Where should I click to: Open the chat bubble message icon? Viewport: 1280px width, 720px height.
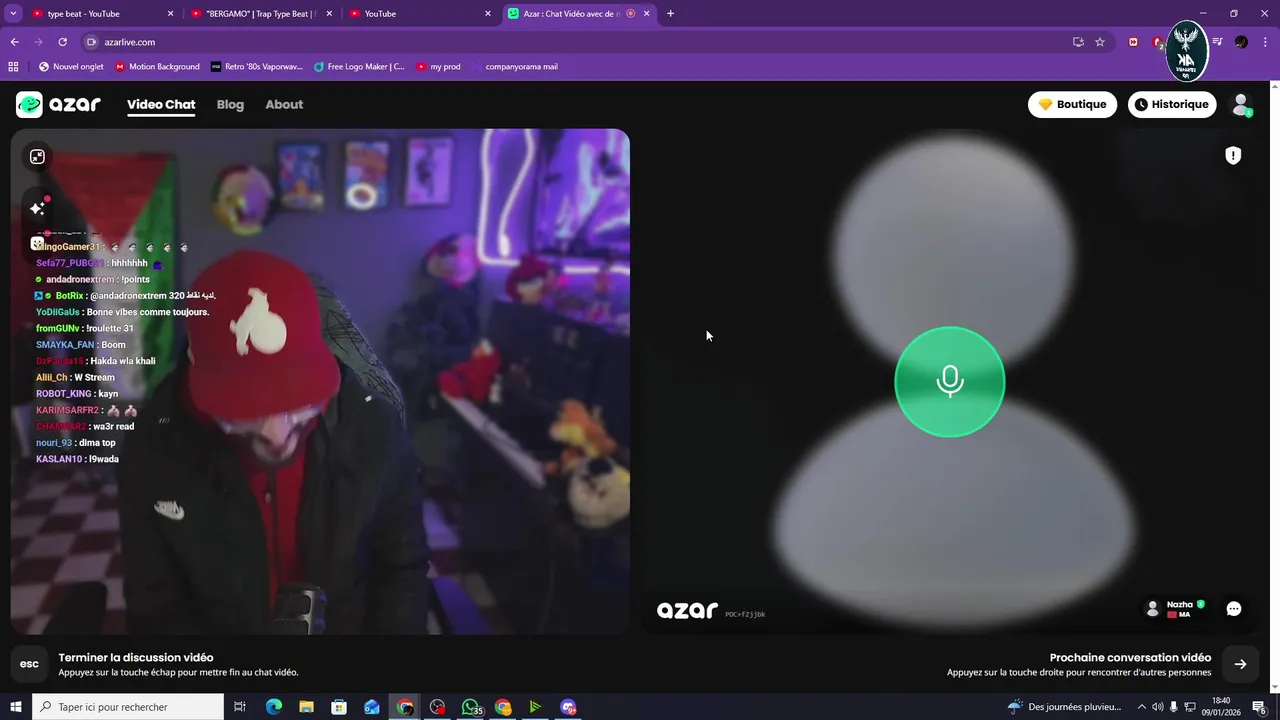(x=1234, y=609)
